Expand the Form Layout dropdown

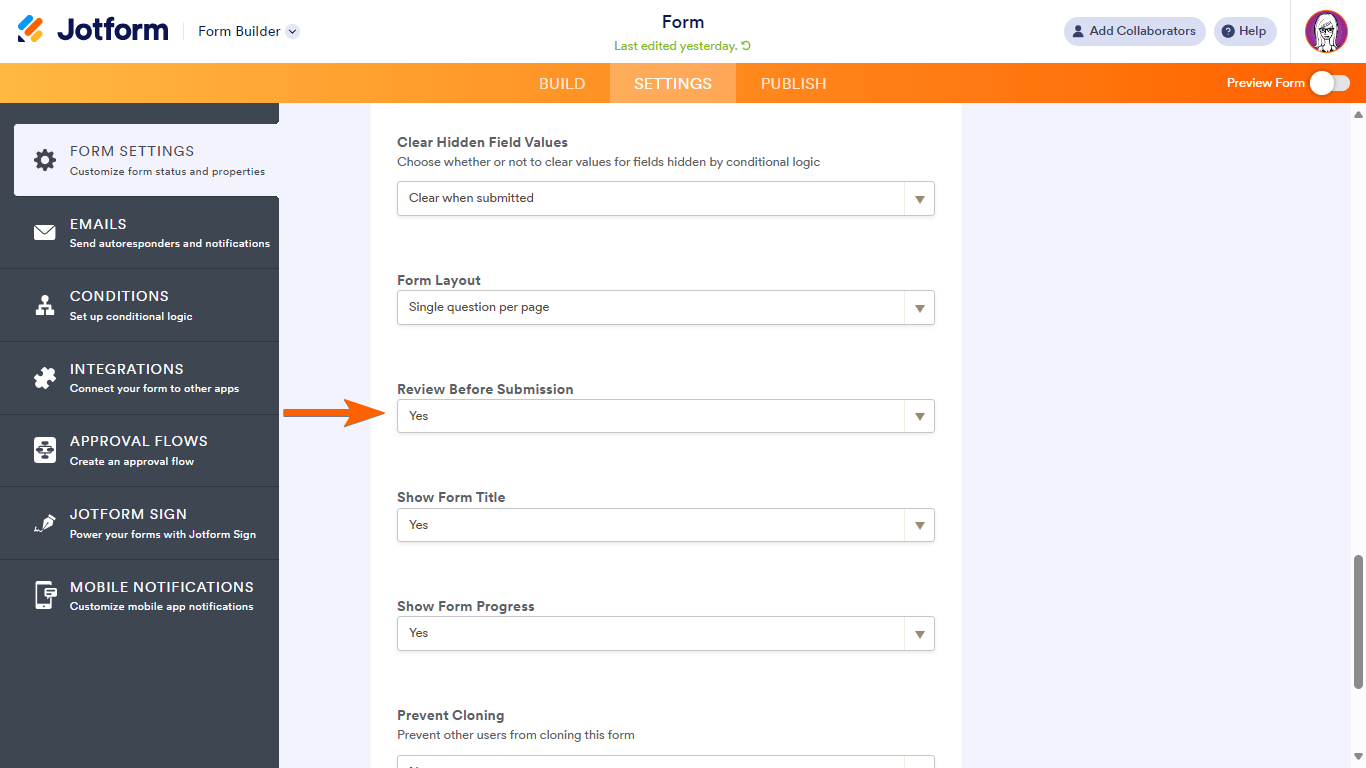665,307
